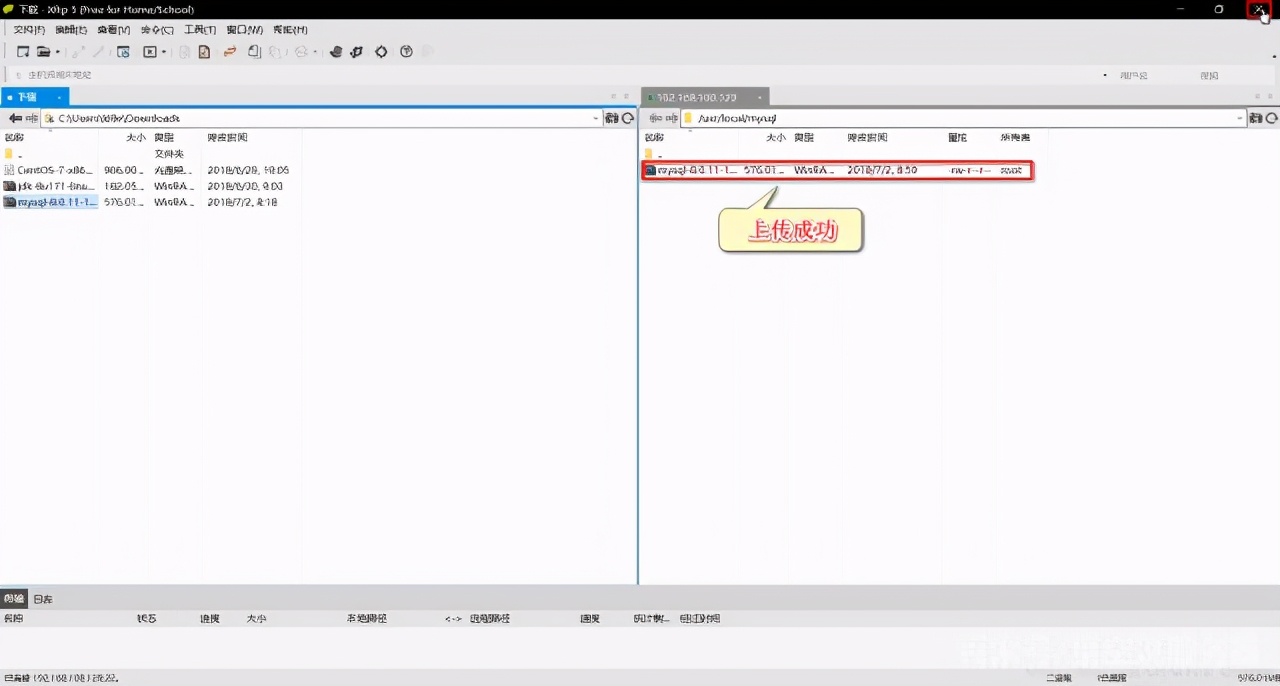Click the orange transfer arrows toolbar icon
Image resolution: width=1280 pixels, height=686 pixels.
[x=229, y=52]
